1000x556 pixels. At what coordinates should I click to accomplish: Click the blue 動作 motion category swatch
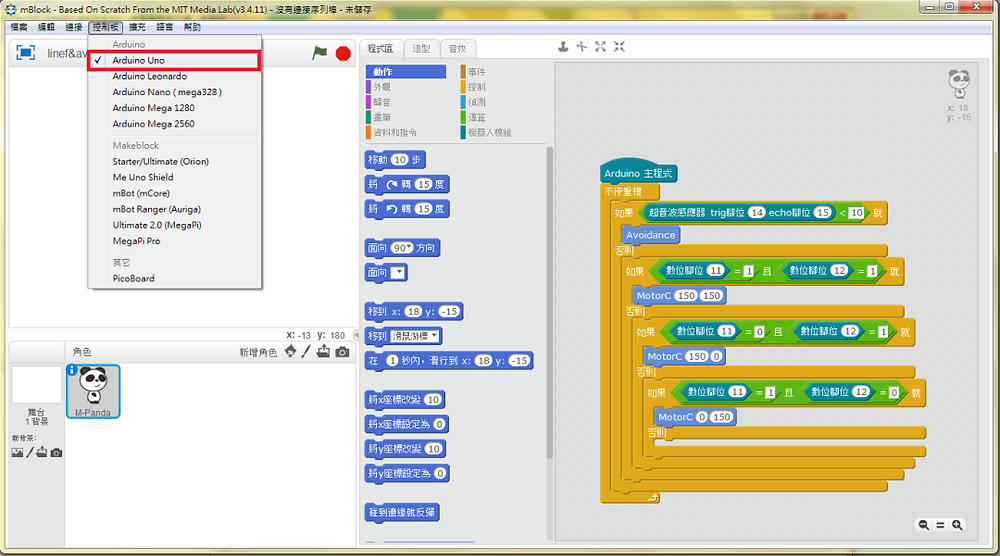(406, 71)
